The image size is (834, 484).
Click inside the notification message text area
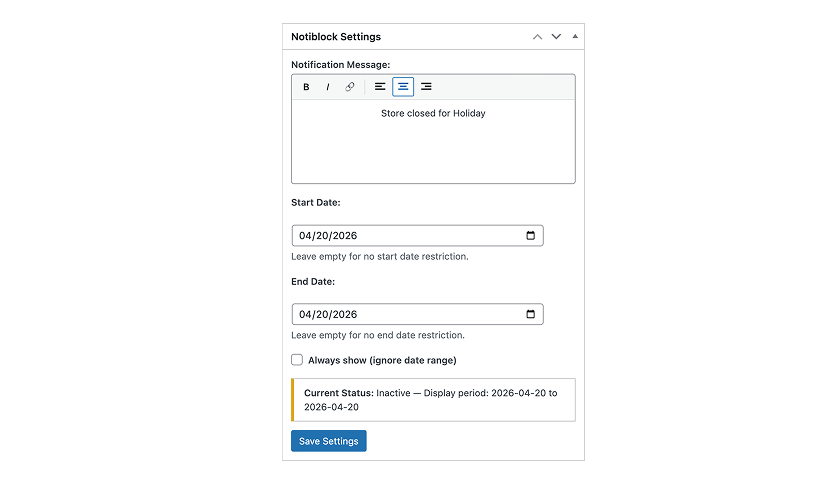pyautogui.click(x=433, y=141)
